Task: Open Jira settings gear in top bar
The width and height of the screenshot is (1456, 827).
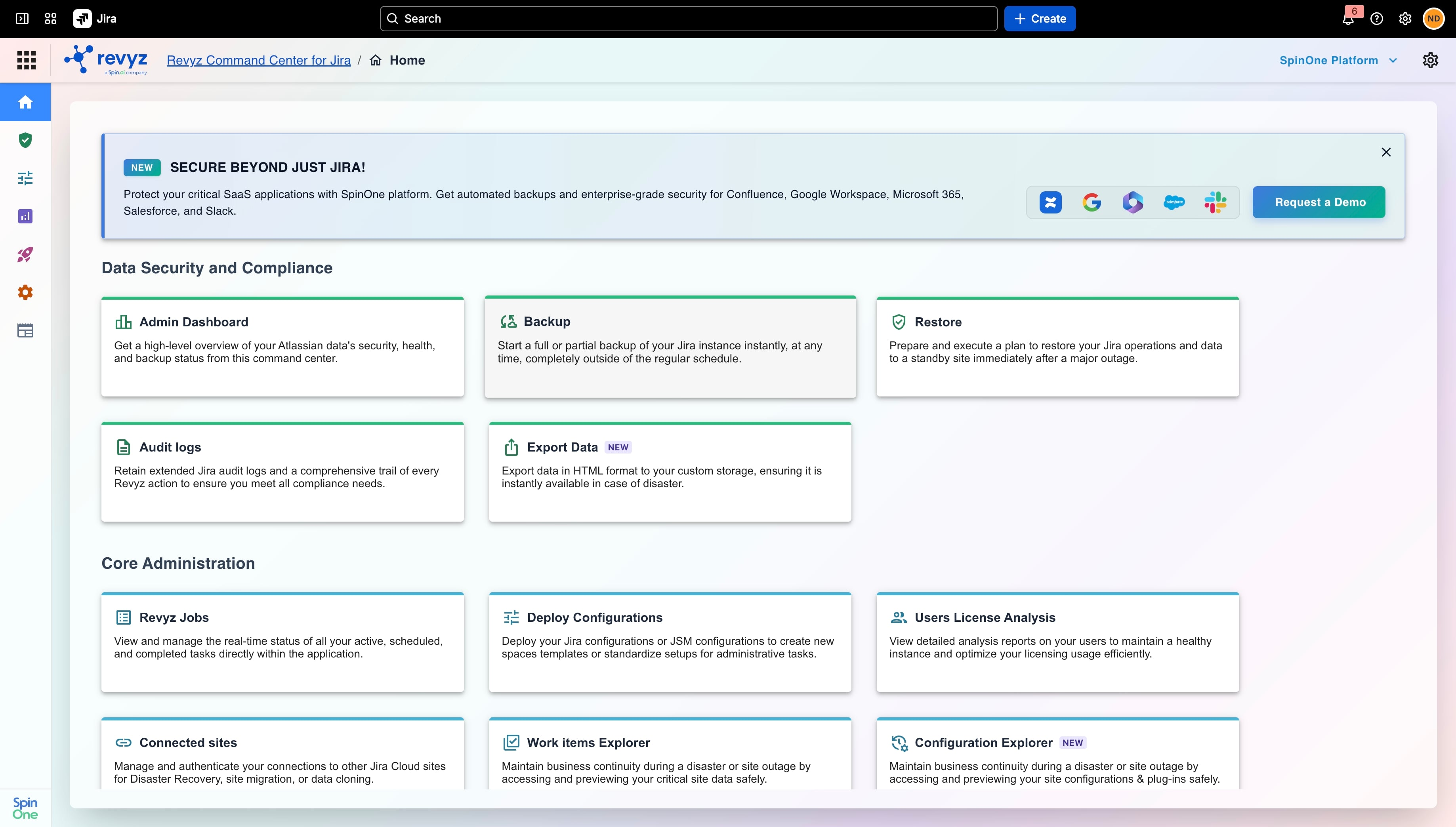Action: click(1405, 19)
